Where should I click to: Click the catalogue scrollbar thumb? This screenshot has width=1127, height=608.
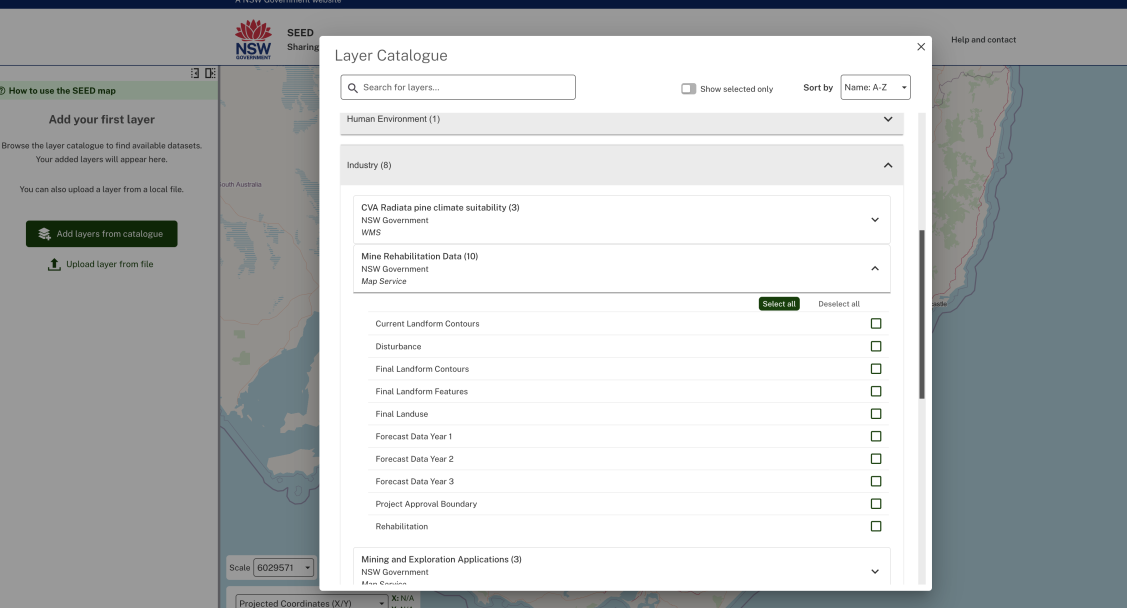tap(922, 314)
